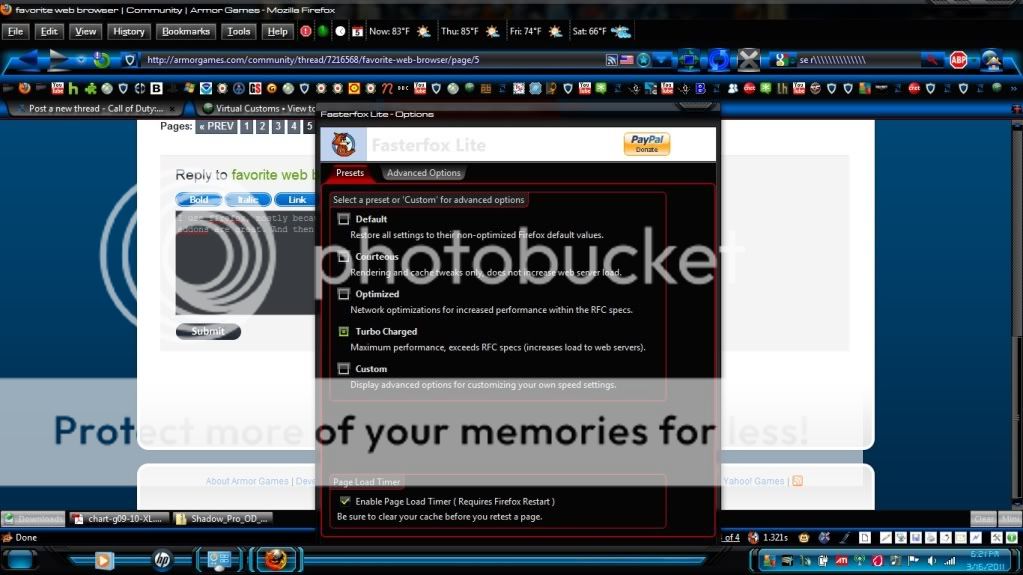Select the Default preset checkbox
The height and width of the screenshot is (575, 1023).
point(344,219)
